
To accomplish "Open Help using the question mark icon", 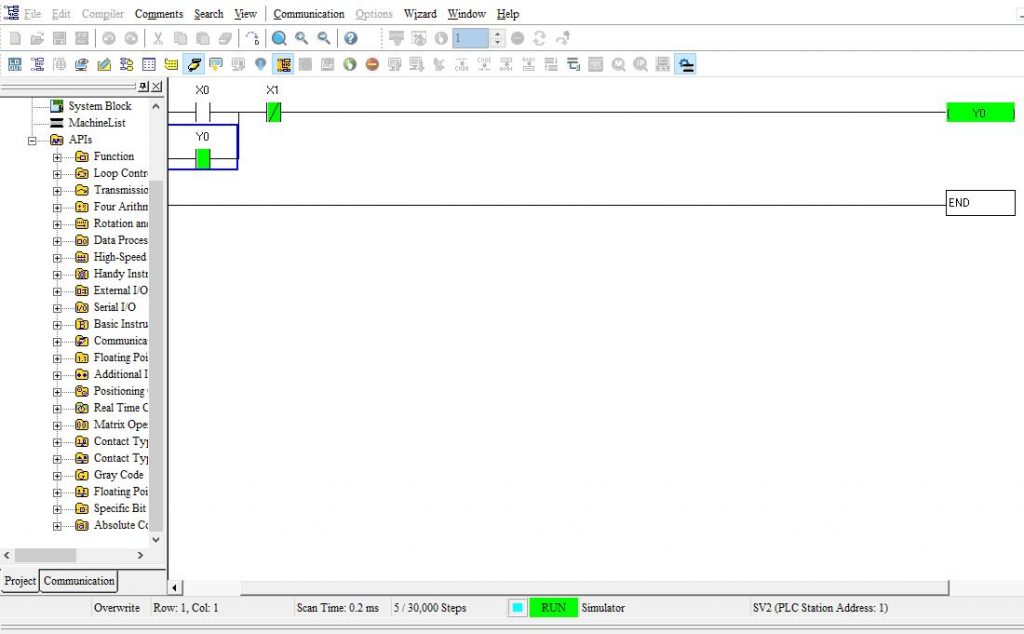I will click(350, 37).
